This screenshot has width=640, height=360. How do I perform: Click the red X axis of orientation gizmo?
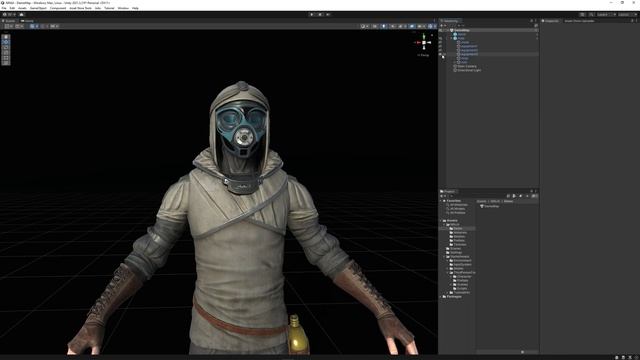click(x=418, y=42)
